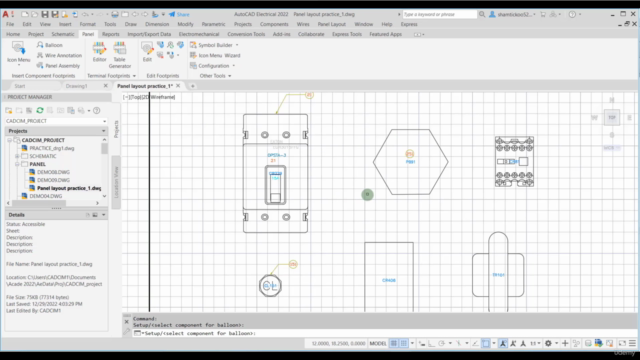Click the Autodesk App Store cart icon

[x=543, y=14]
